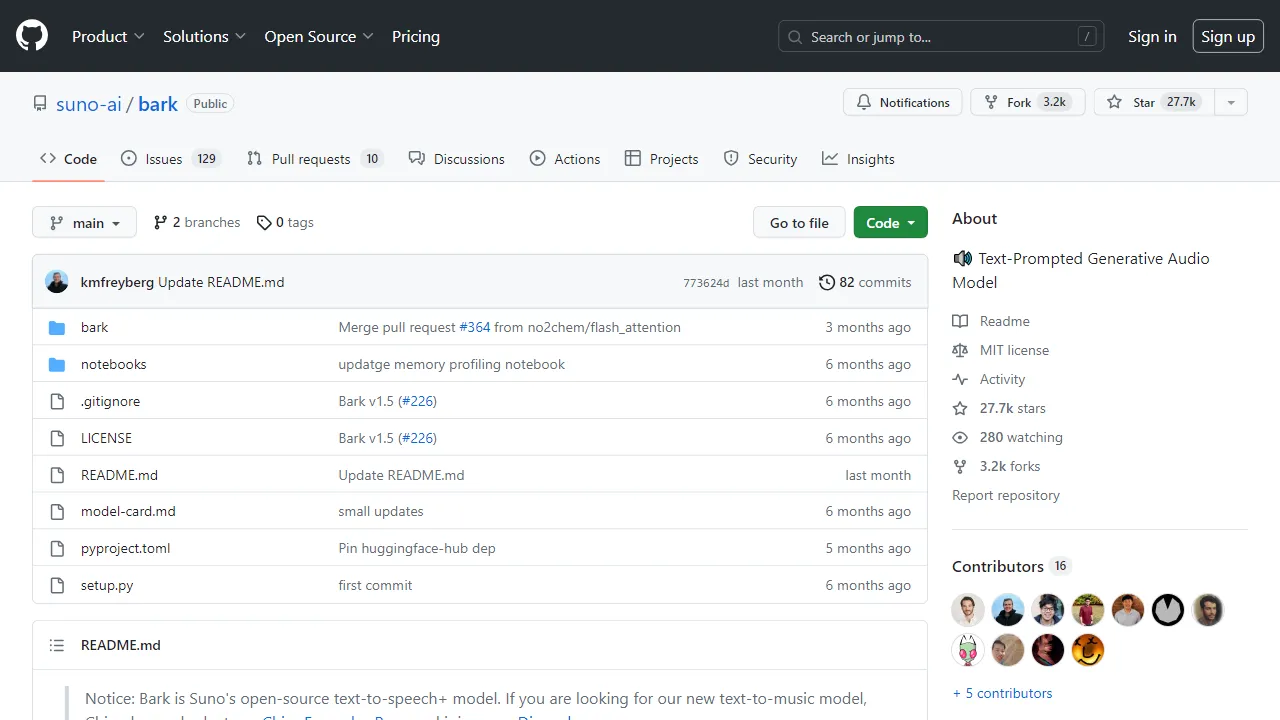Show the + 5 contributors link
Image resolution: width=1280 pixels, height=720 pixels.
pos(1002,693)
